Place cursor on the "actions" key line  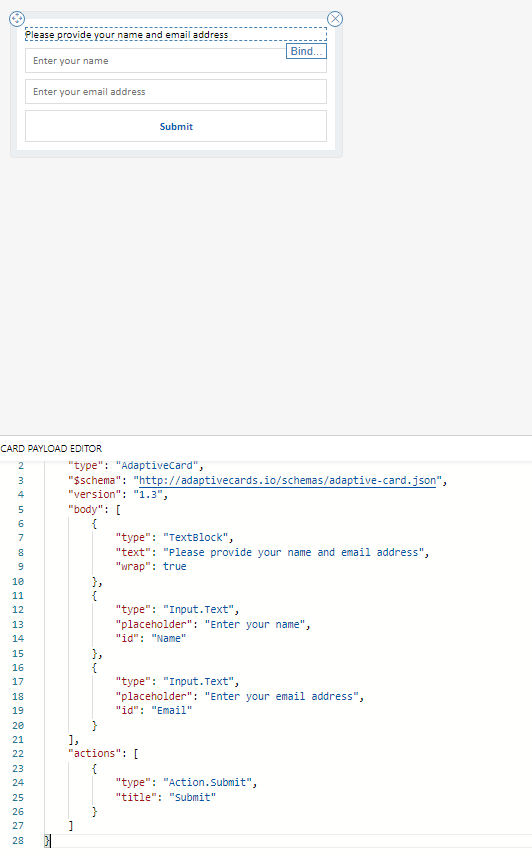[x=103, y=753]
